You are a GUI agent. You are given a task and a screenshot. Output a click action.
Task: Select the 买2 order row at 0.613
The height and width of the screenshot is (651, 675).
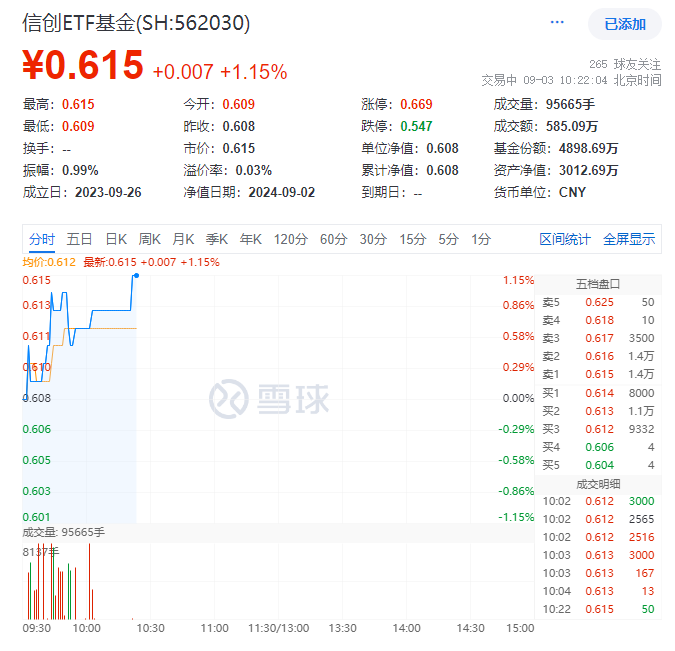598,411
